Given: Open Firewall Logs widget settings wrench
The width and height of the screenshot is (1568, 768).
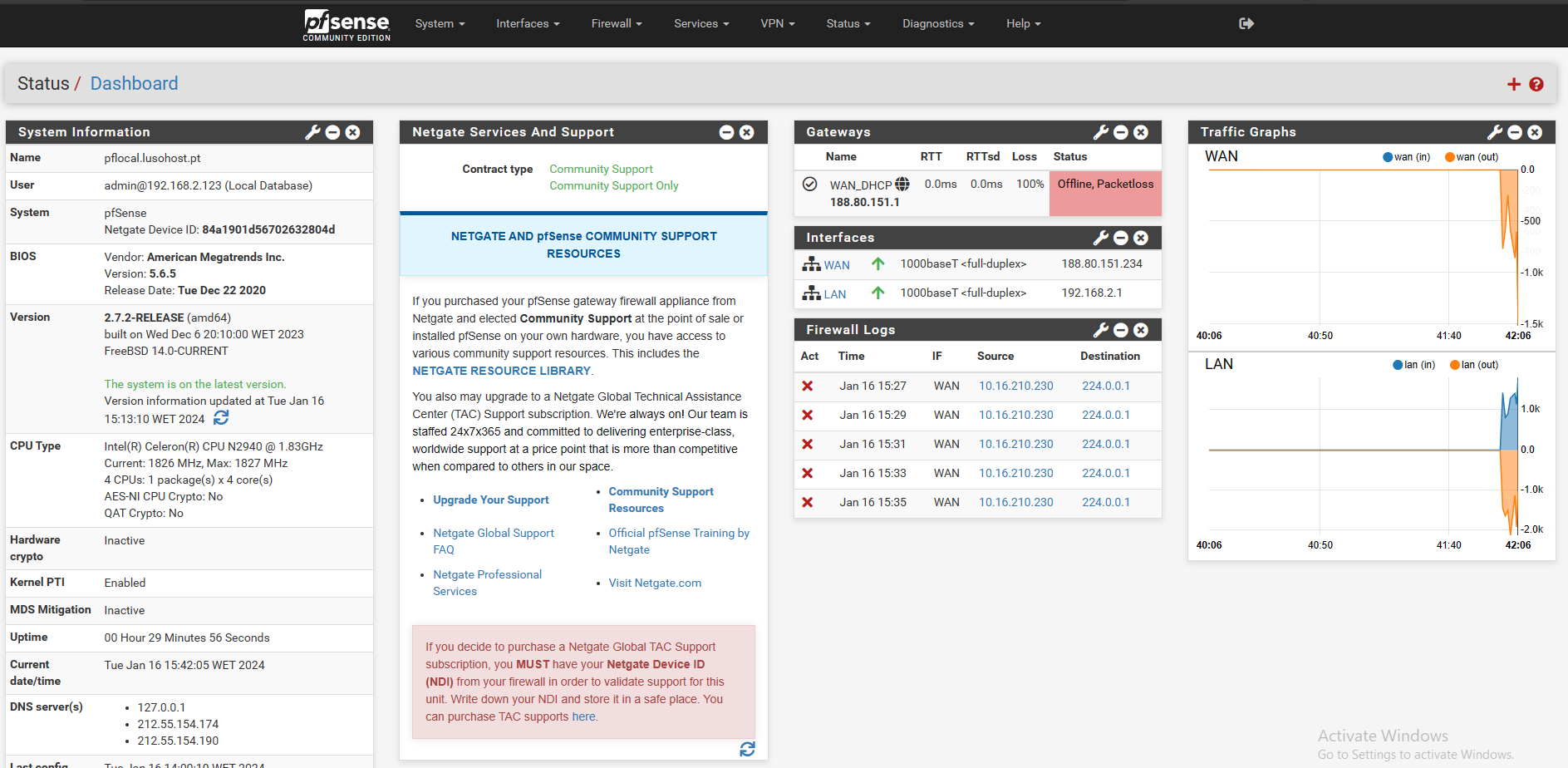Looking at the screenshot, I should point(1101,330).
